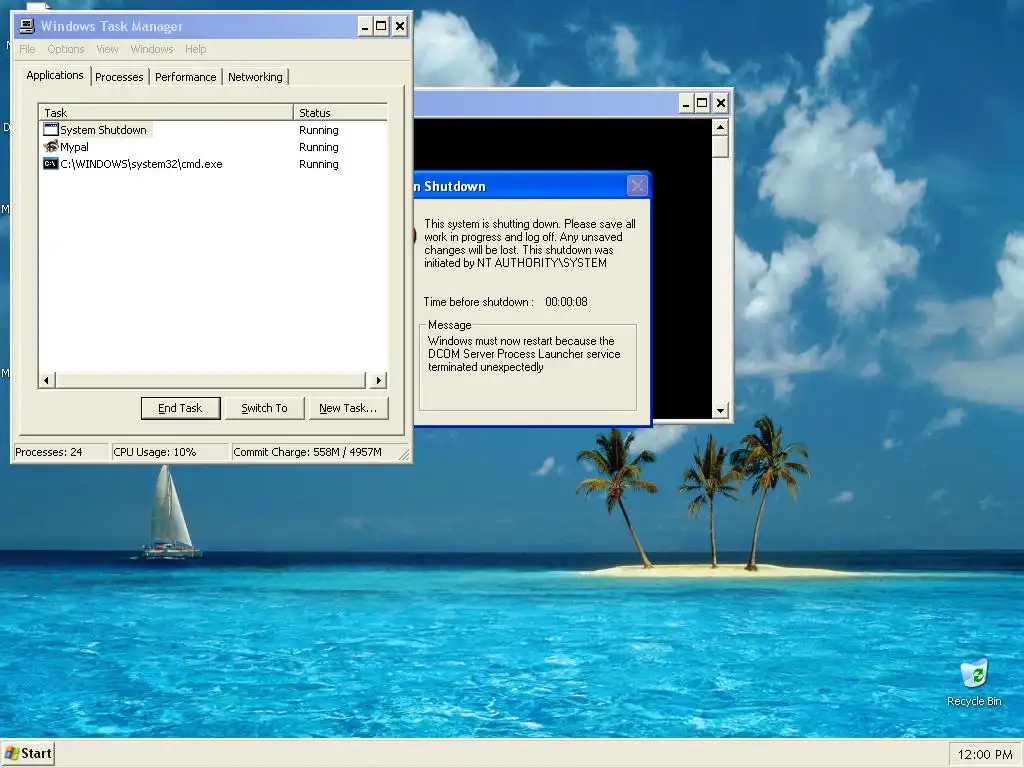
Task: Select the System Shutdown task icon
Action: click(51, 129)
